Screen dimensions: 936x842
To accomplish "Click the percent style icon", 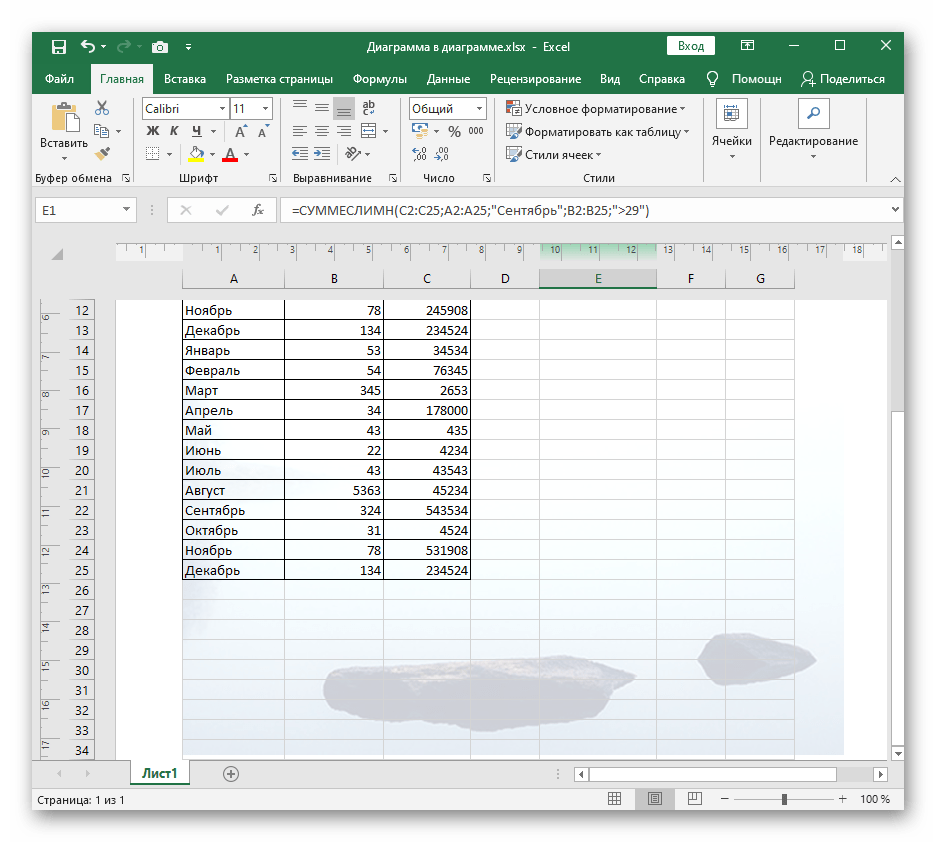I will (x=453, y=131).
